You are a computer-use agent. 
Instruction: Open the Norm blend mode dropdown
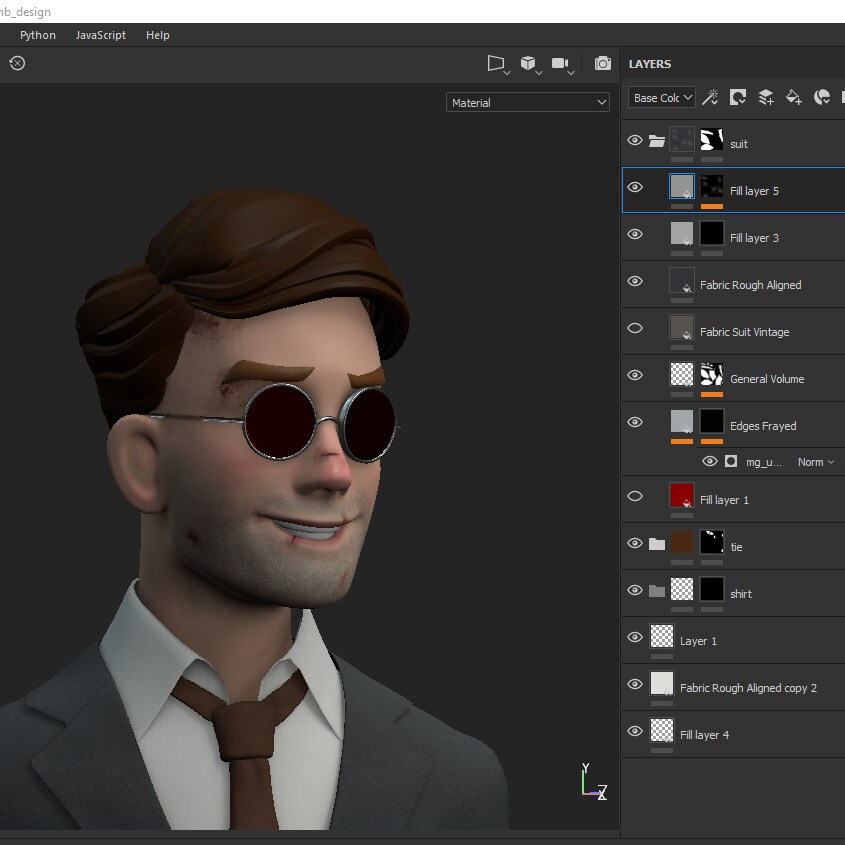click(x=815, y=462)
